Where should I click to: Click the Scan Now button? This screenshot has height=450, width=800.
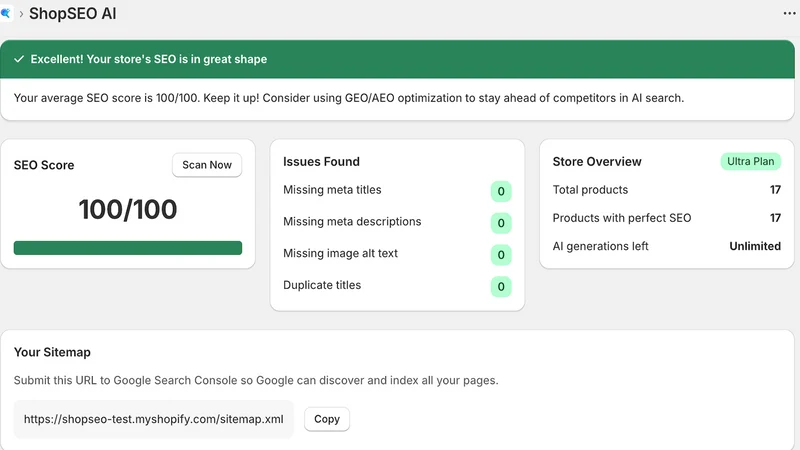tap(207, 165)
